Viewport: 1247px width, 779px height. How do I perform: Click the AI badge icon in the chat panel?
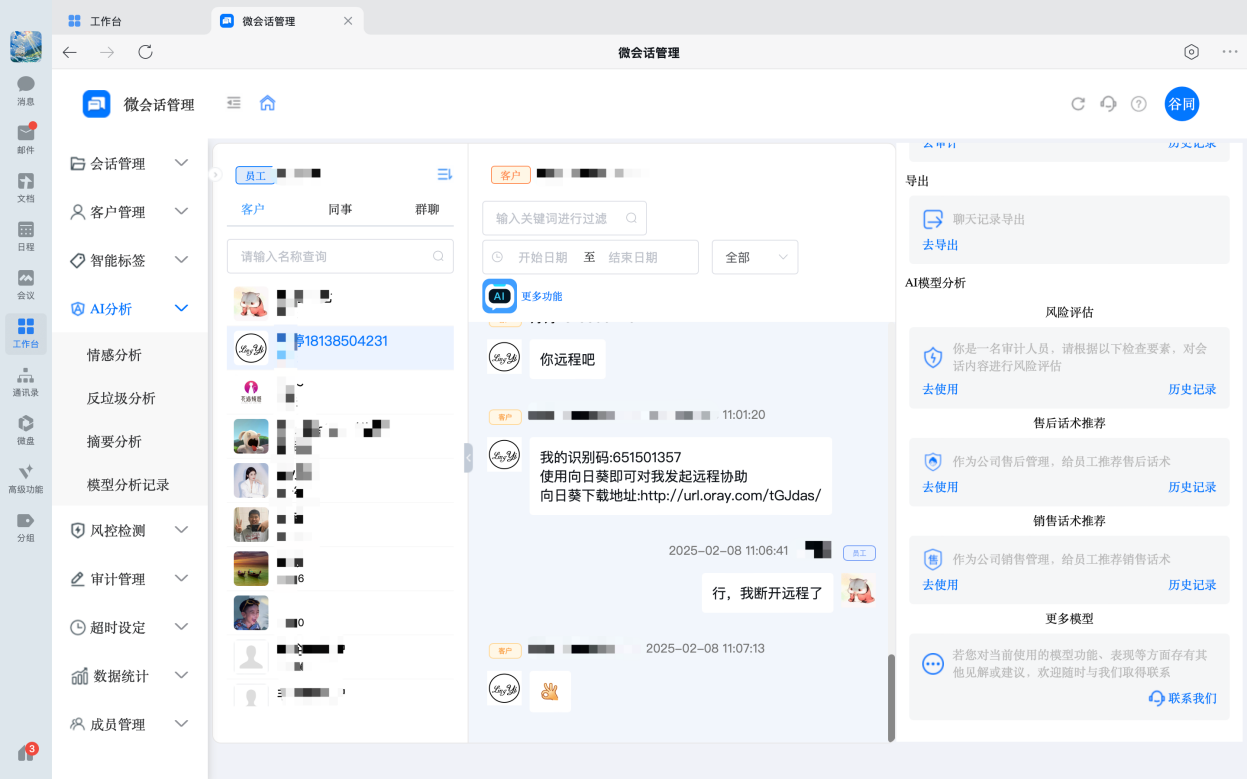(x=498, y=295)
